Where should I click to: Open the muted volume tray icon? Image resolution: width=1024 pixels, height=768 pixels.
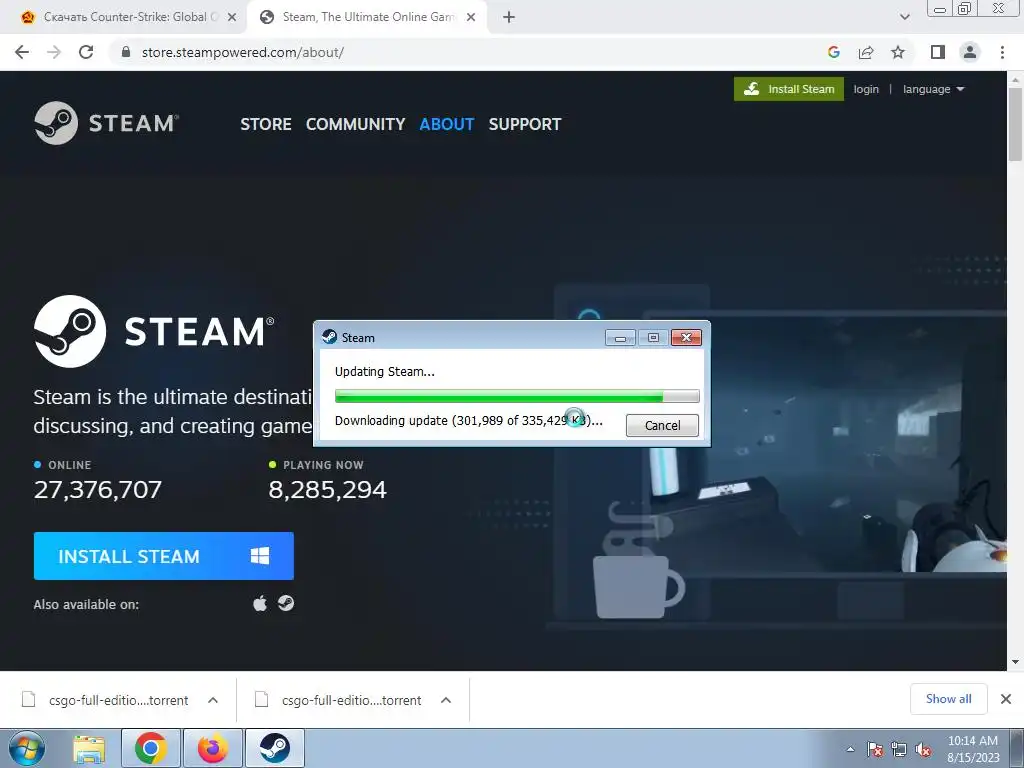(x=923, y=750)
